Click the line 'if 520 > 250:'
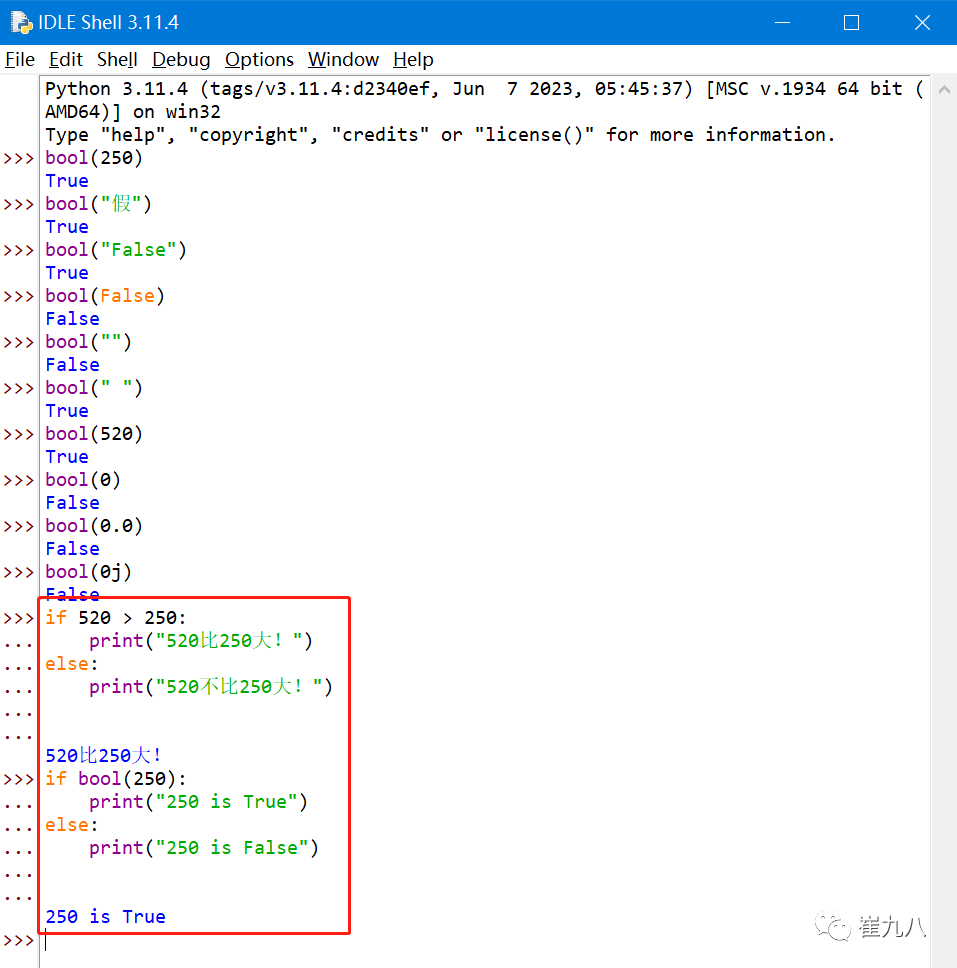Viewport: 957px width, 968px height. click(x=115, y=618)
